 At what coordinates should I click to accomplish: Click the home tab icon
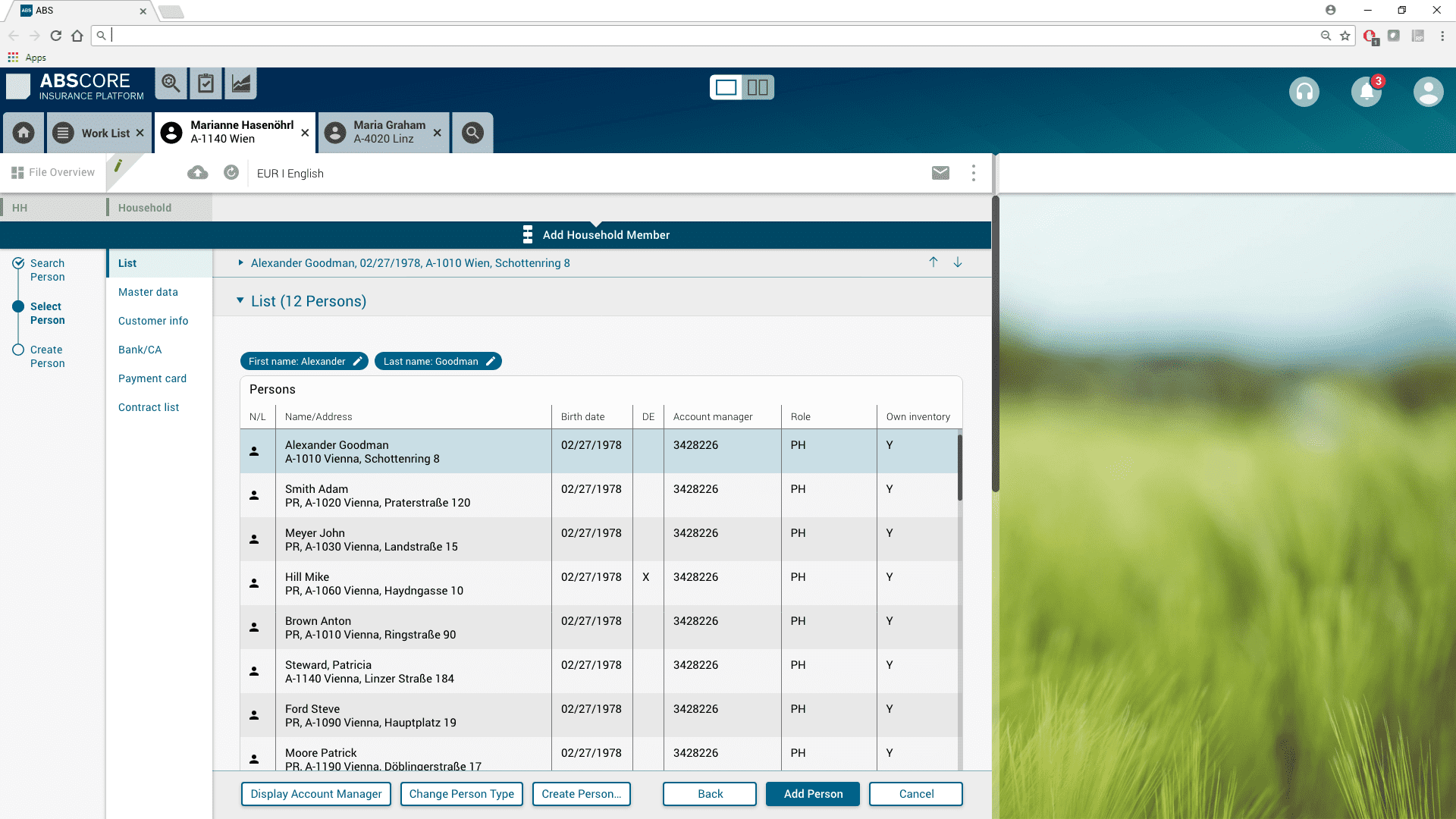coord(24,133)
